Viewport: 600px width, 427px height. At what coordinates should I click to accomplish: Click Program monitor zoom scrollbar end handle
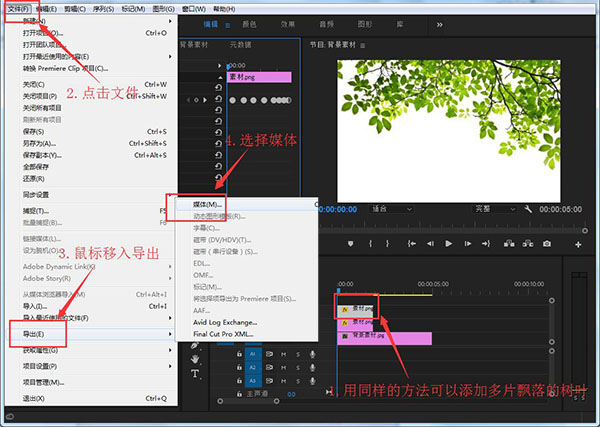point(585,231)
